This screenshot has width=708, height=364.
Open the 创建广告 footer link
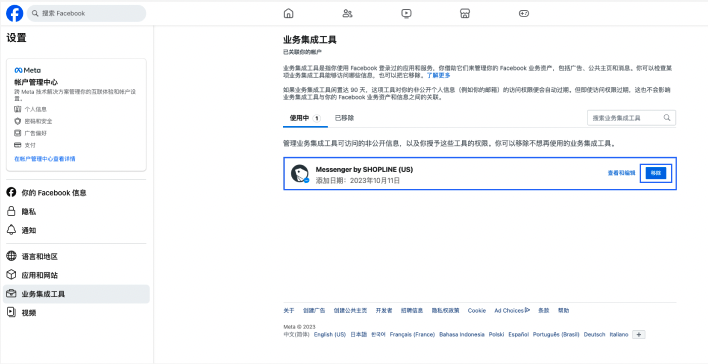(x=314, y=311)
